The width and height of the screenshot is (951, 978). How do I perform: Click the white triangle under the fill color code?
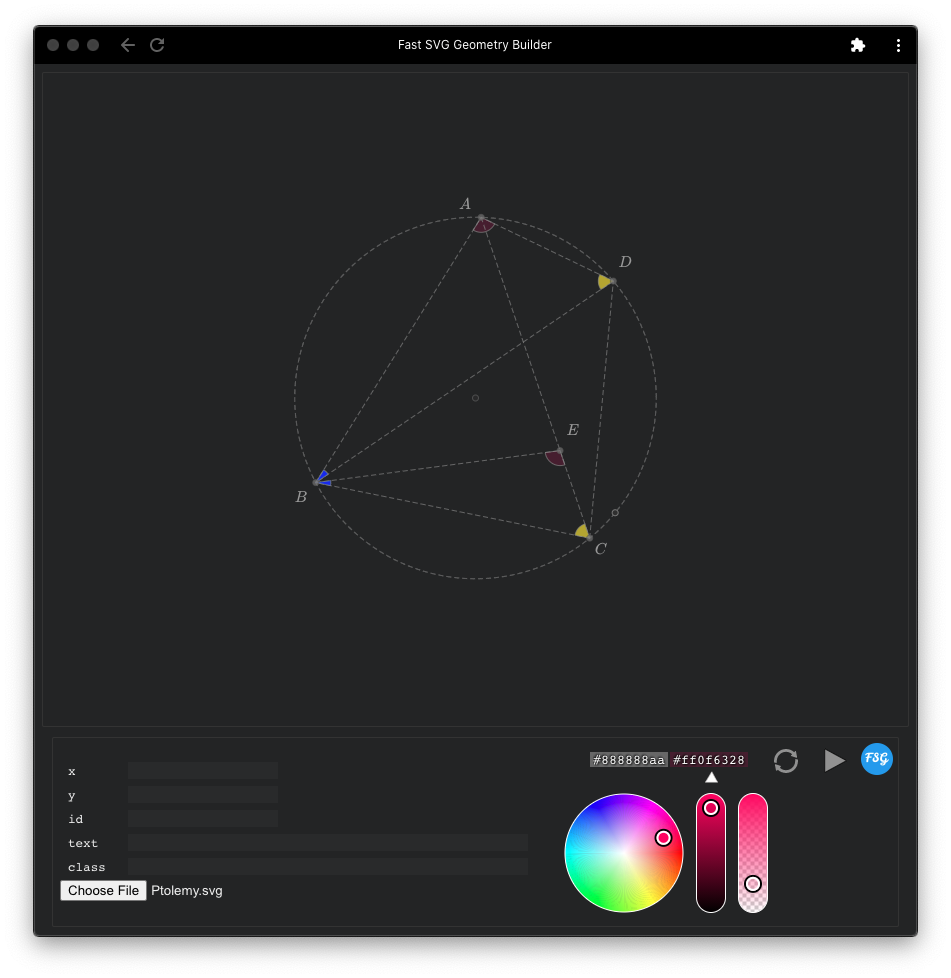point(711,777)
